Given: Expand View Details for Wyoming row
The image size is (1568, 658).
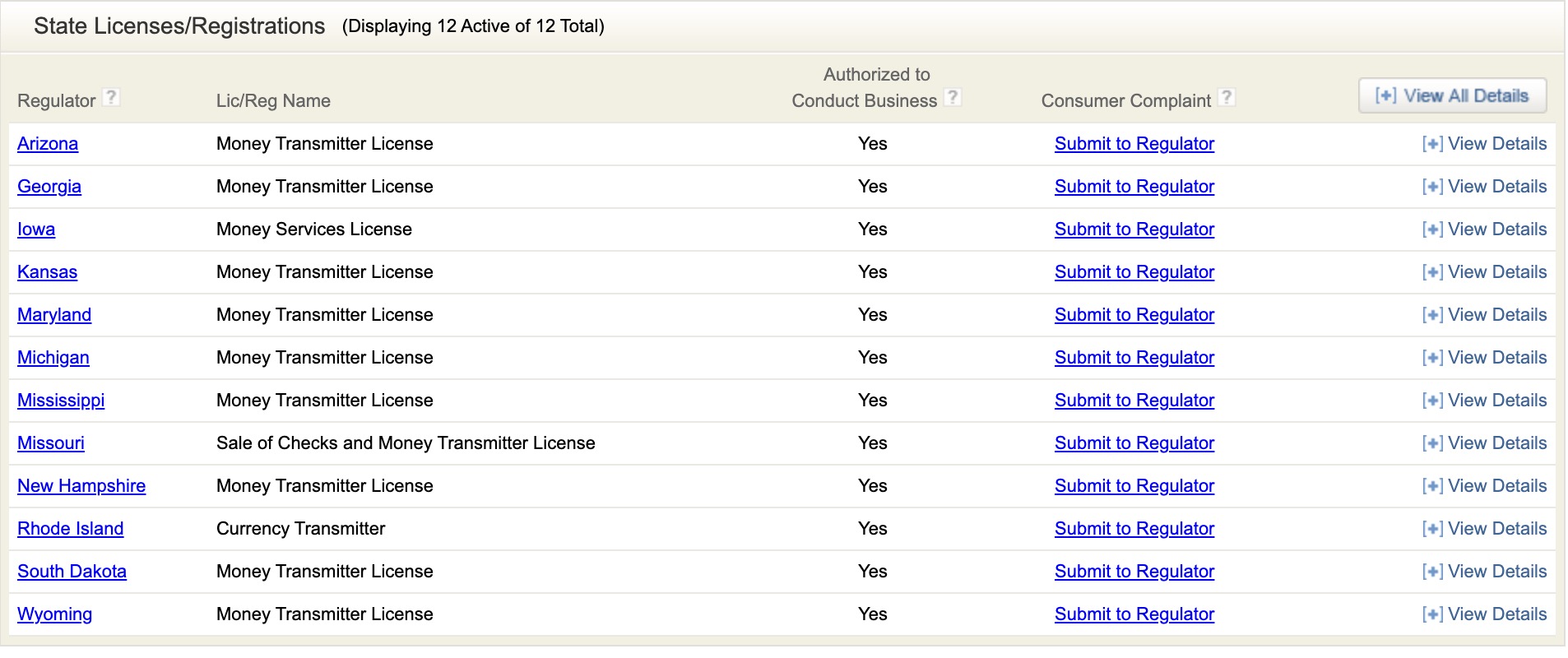Looking at the screenshot, I should tap(1484, 614).
